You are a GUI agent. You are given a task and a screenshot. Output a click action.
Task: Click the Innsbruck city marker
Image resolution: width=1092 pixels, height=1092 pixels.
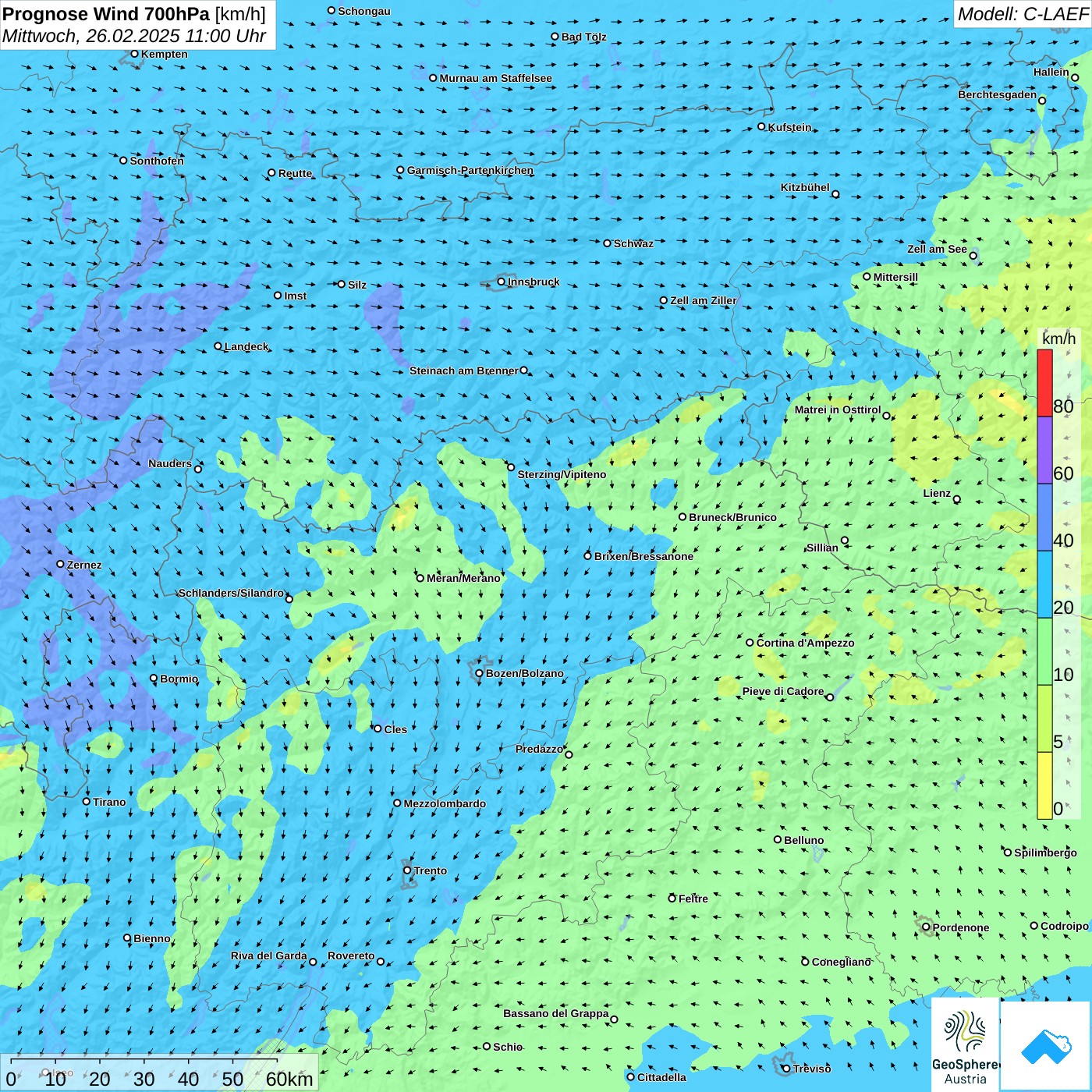pyautogui.click(x=502, y=282)
